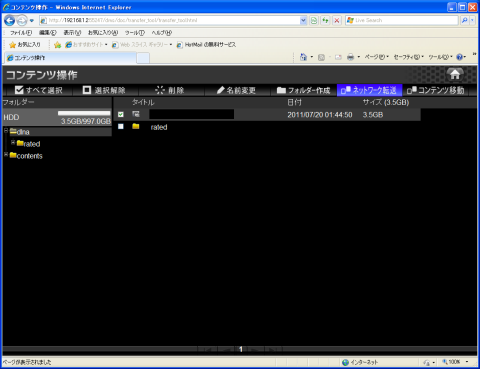This screenshot has height=369, width=480.
Task: Open the recent pages dropdown by Forward
Action: (32, 21)
